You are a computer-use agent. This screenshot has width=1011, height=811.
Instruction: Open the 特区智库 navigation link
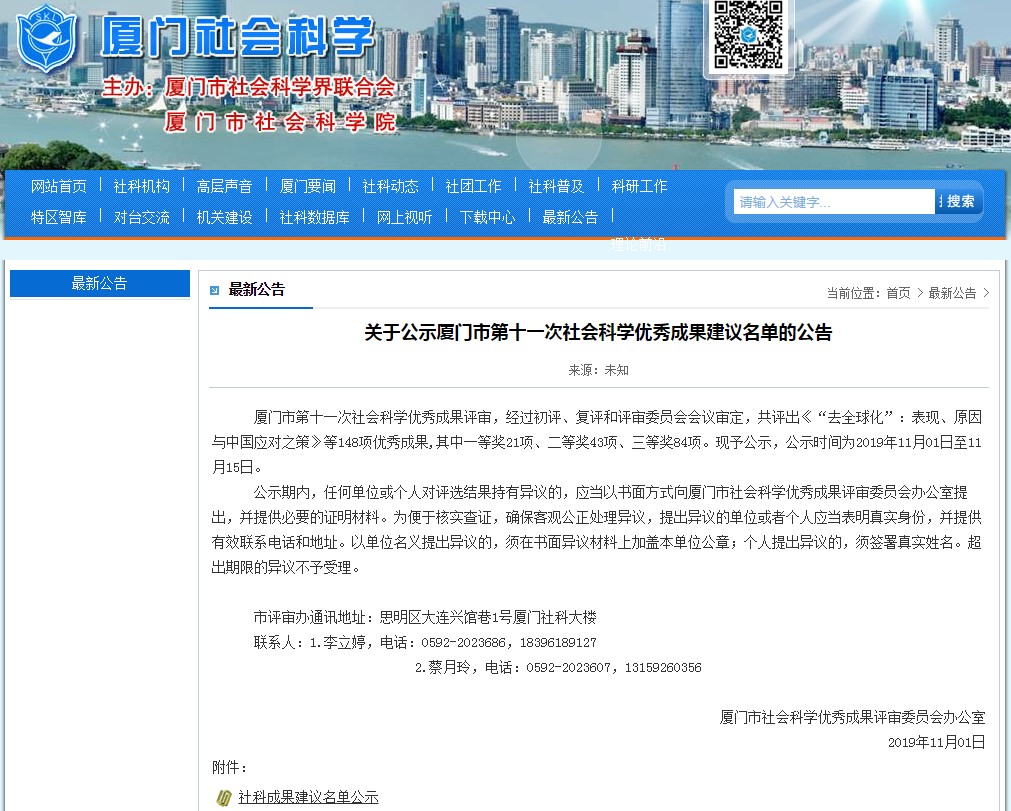(x=59, y=217)
